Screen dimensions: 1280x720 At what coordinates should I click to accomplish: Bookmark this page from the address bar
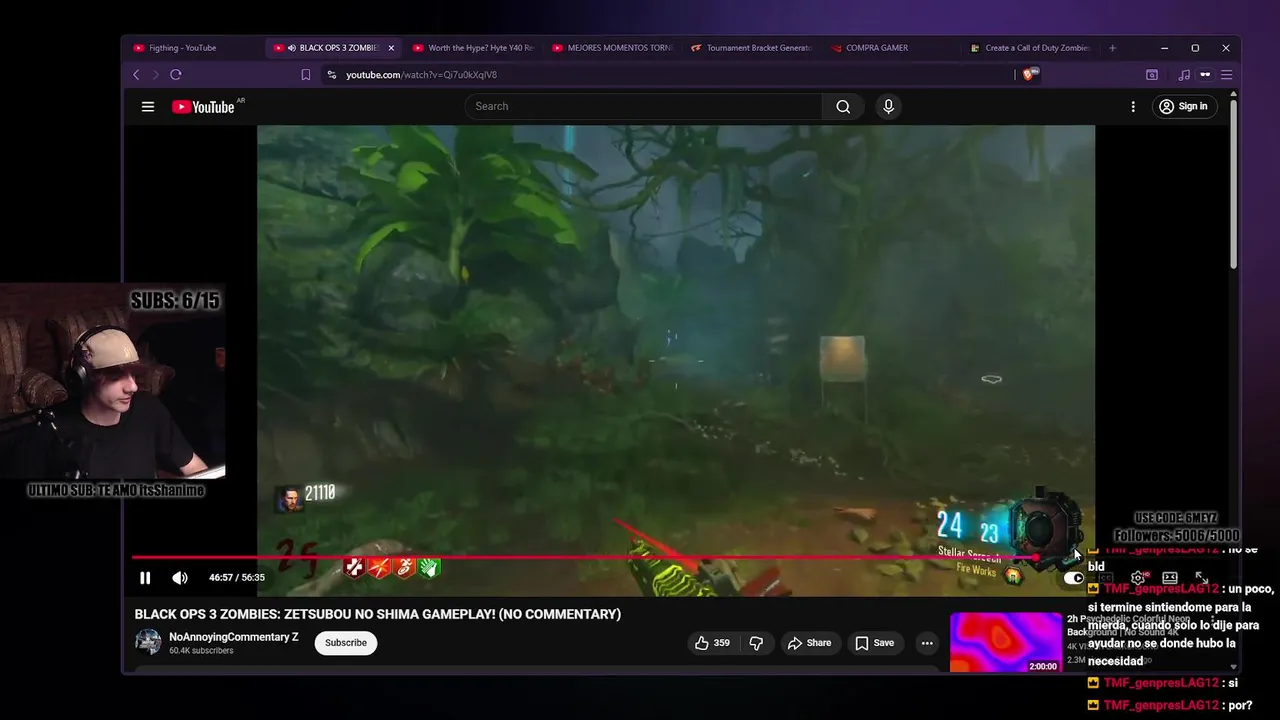pos(306,75)
